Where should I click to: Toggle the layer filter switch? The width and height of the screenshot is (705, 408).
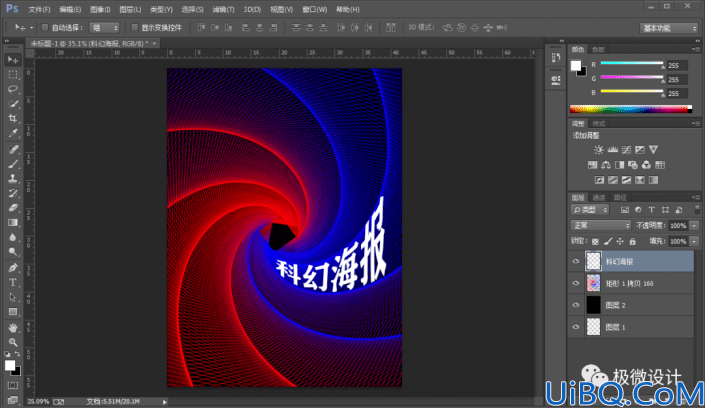coord(697,210)
